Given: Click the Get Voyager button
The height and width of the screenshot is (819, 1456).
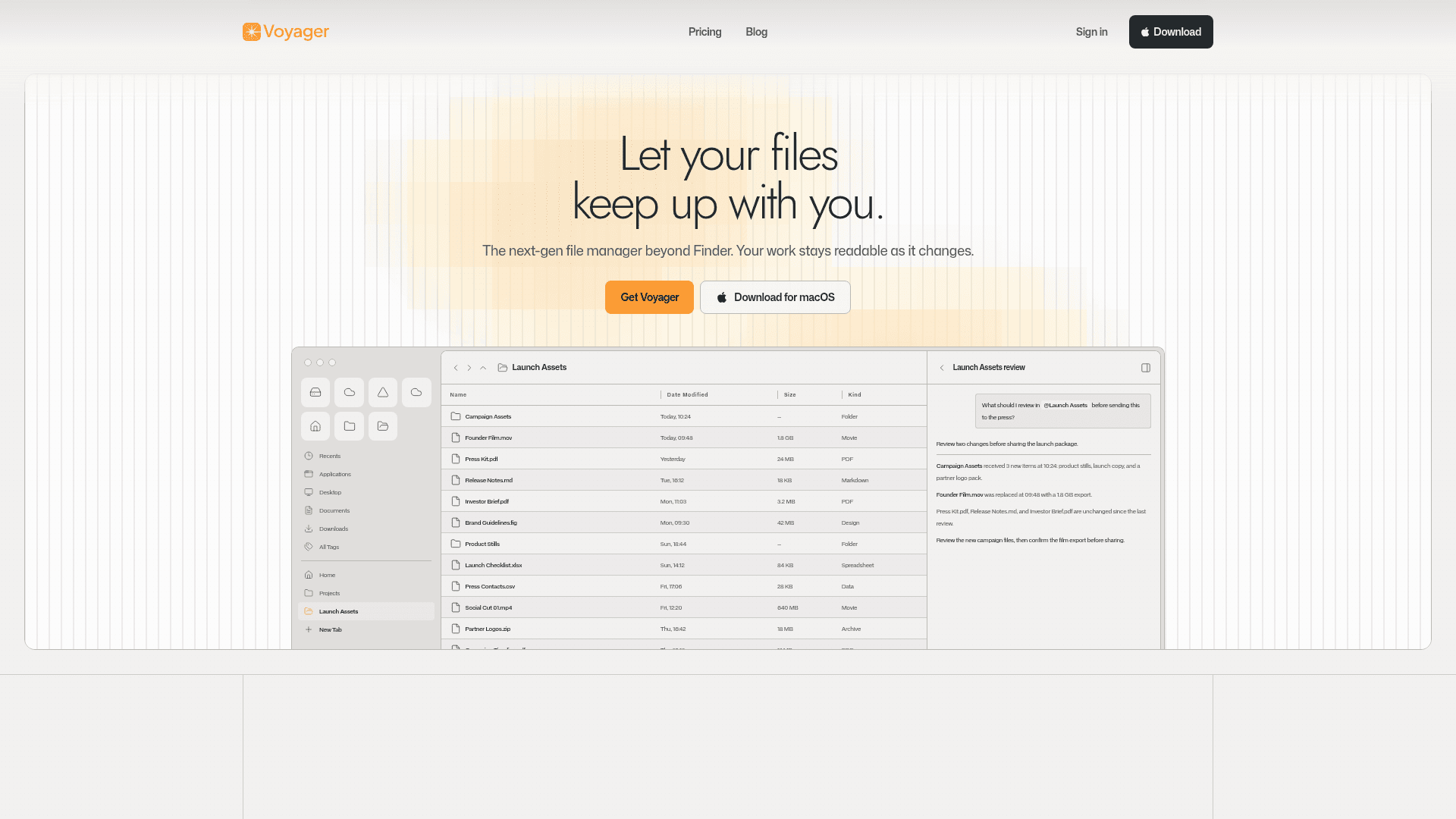Looking at the screenshot, I should click(649, 297).
